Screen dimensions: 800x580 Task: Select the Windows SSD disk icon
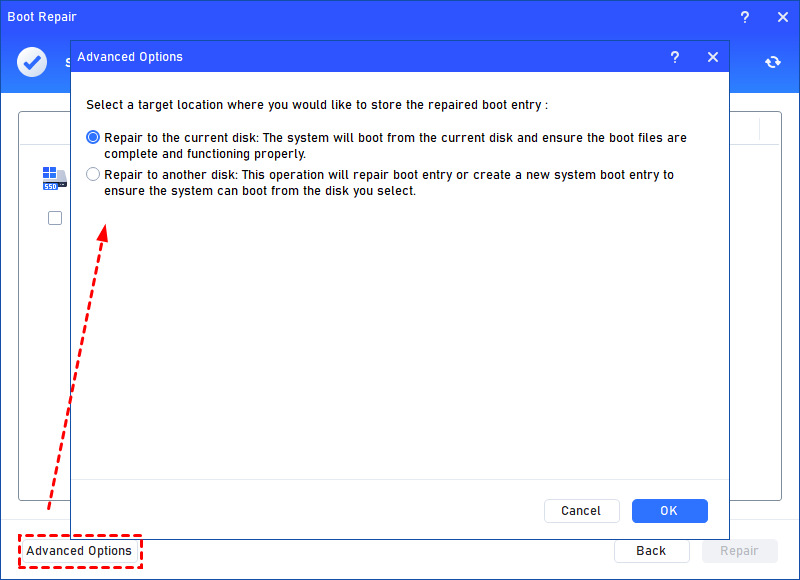(x=54, y=178)
